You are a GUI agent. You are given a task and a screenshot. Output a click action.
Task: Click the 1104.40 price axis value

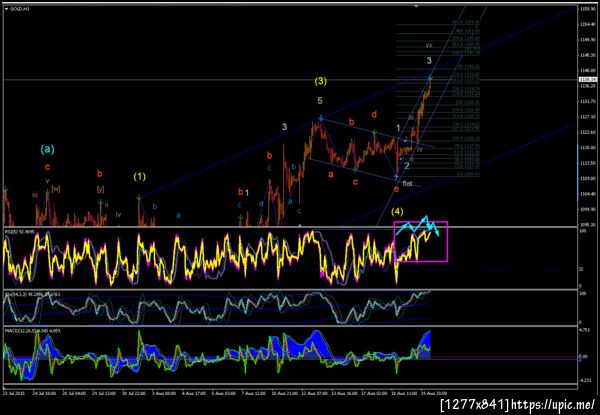pos(588,194)
